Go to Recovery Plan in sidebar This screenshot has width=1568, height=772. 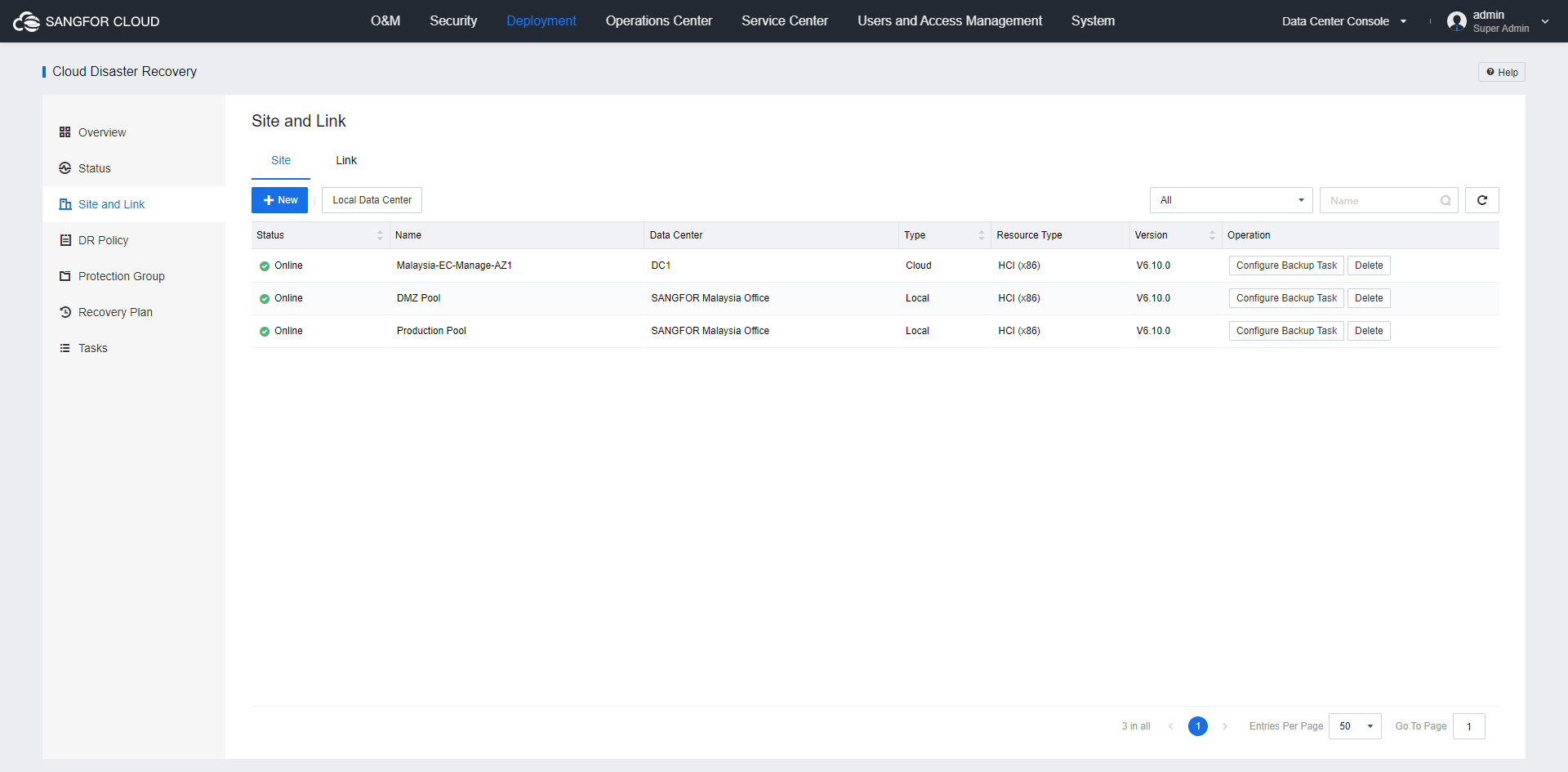point(134,312)
